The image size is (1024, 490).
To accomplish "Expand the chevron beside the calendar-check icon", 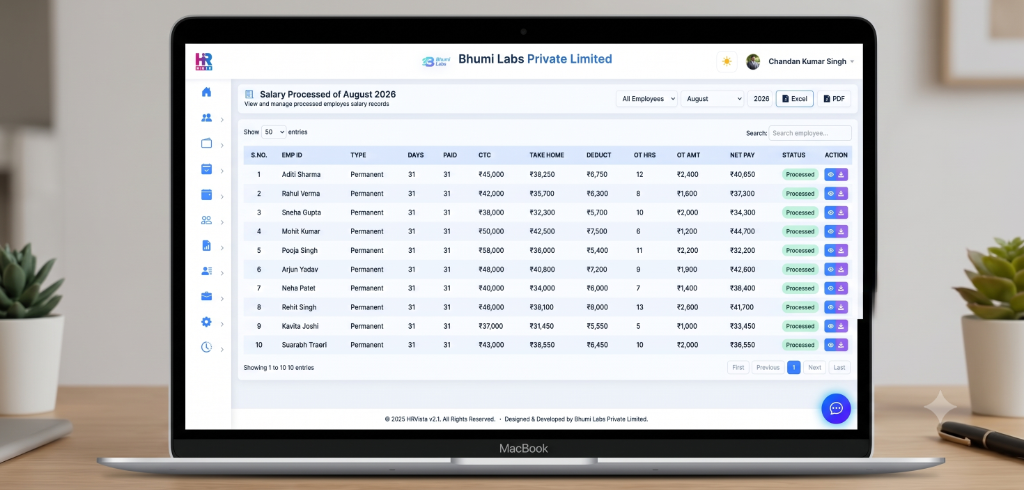I will pyautogui.click(x=222, y=171).
